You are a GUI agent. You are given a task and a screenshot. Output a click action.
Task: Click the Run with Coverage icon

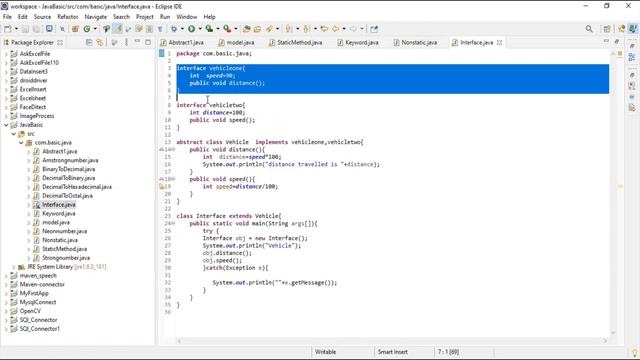pyautogui.click(x=209, y=29)
